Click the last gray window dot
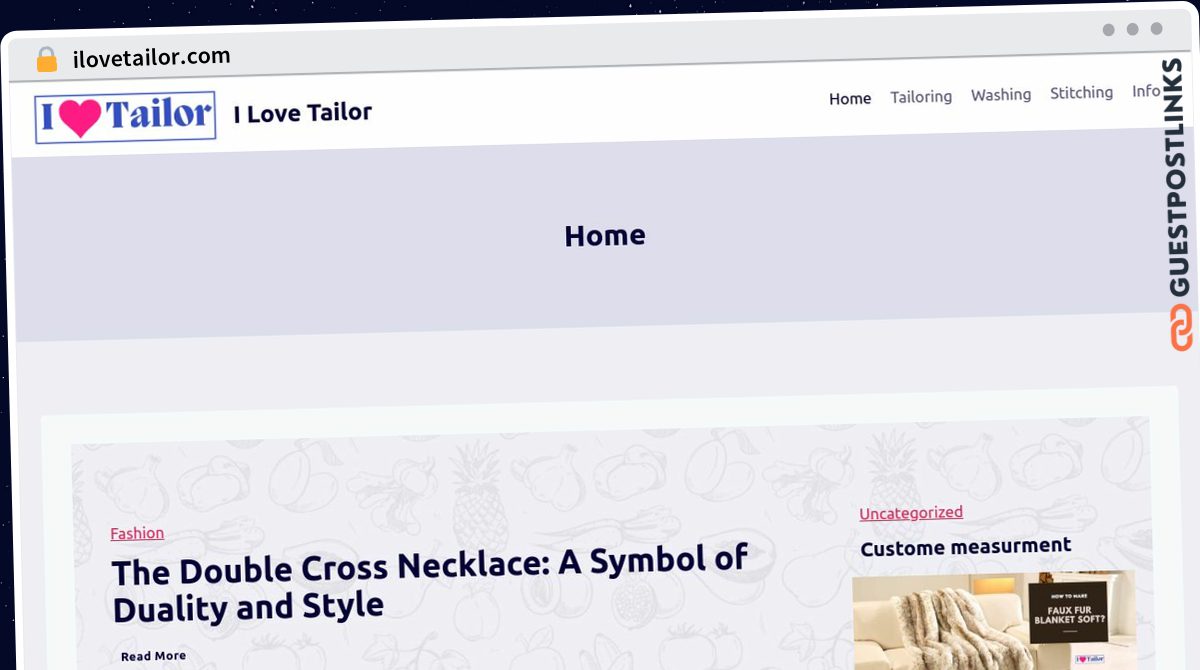Viewport: 1200px width, 670px height. (1157, 29)
